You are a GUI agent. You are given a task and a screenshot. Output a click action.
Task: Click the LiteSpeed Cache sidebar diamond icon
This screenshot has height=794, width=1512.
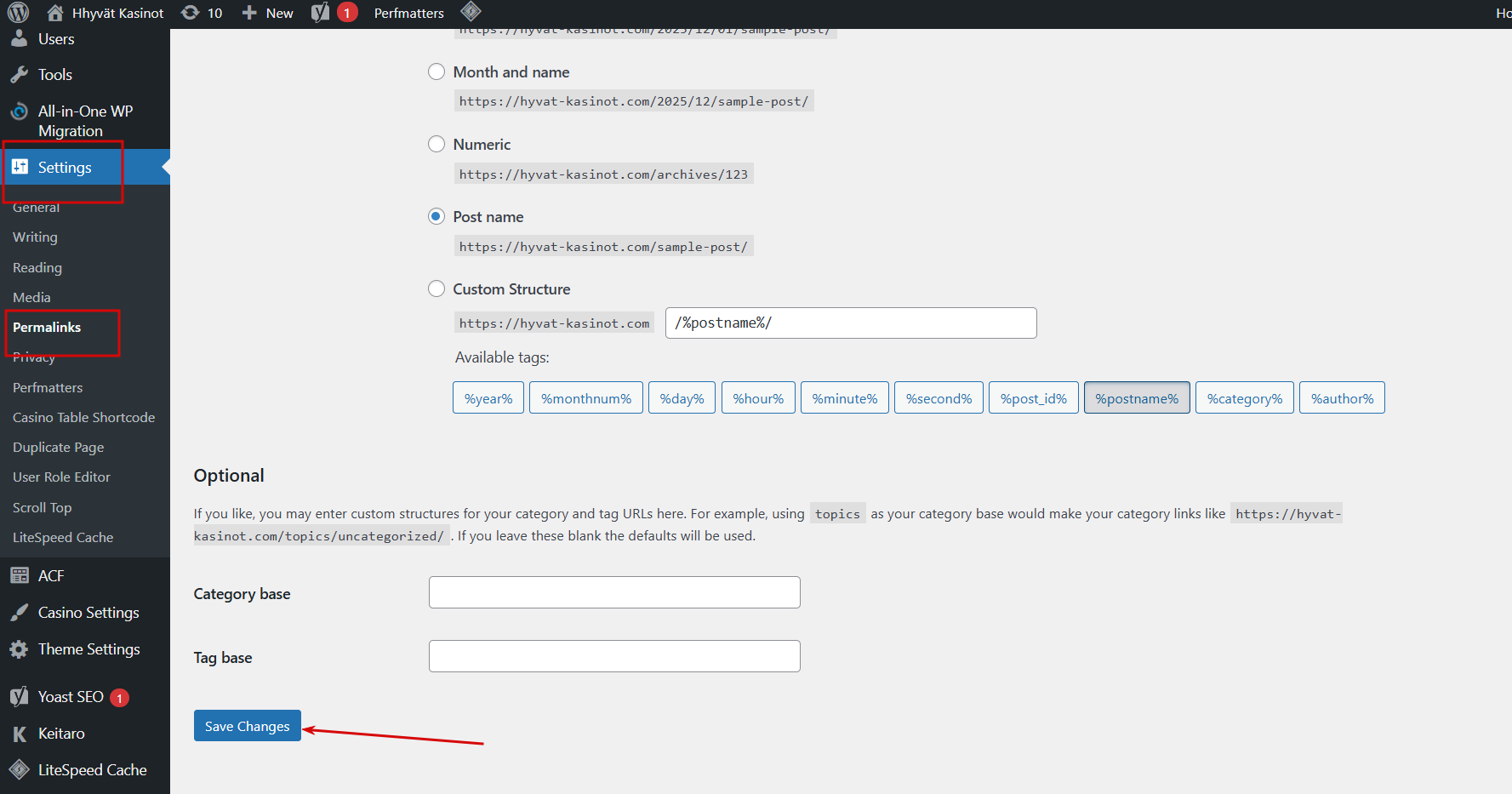(19, 770)
